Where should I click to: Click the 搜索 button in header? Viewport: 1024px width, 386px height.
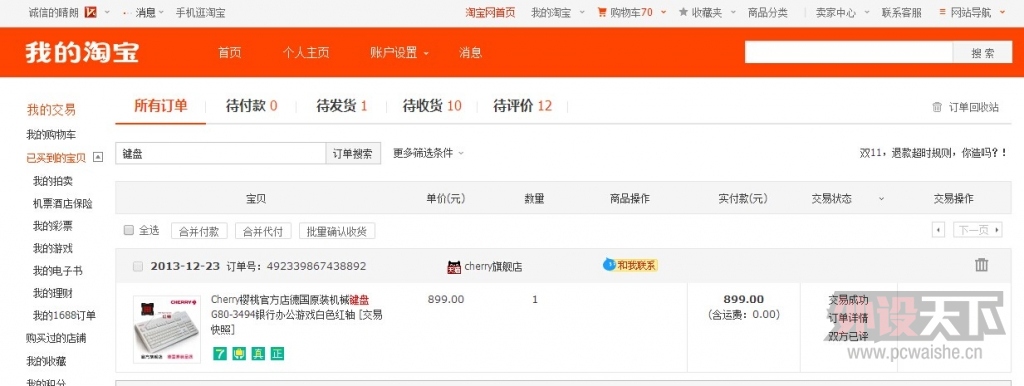[x=982, y=53]
